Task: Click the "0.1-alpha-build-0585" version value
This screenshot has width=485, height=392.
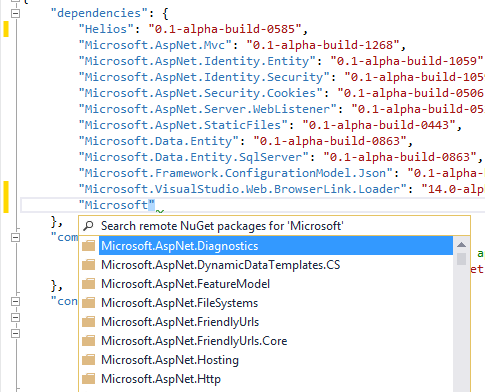Action: [x=225, y=29]
